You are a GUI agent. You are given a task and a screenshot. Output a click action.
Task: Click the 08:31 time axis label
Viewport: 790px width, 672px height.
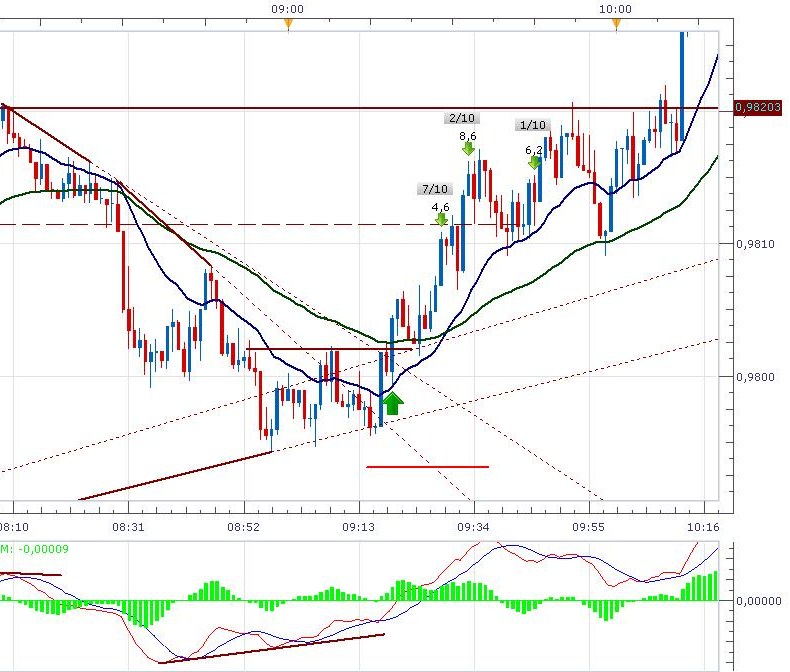[128, 527]
